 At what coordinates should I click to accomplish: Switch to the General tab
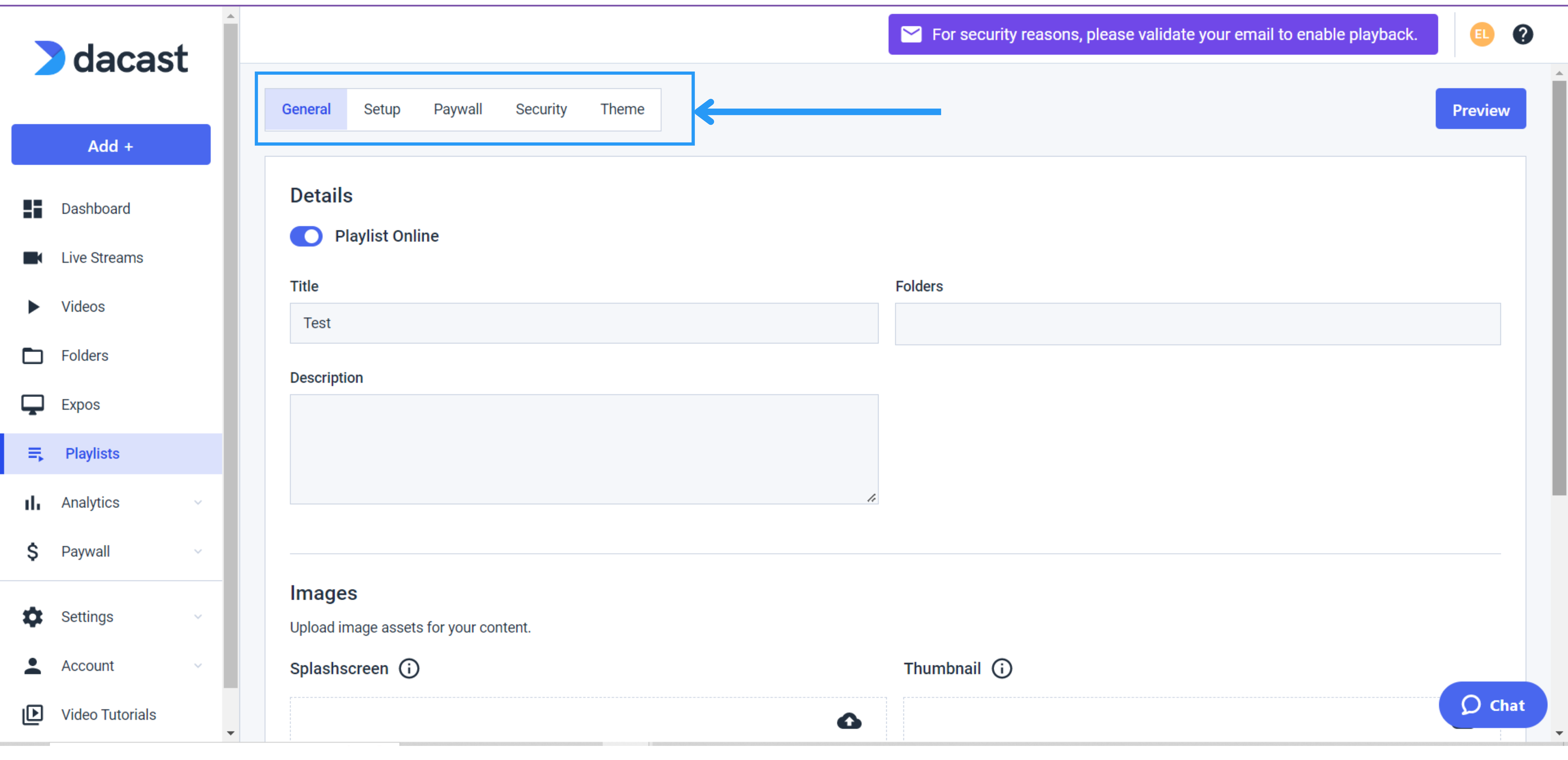pyautogui.click(x=306, y=109)
